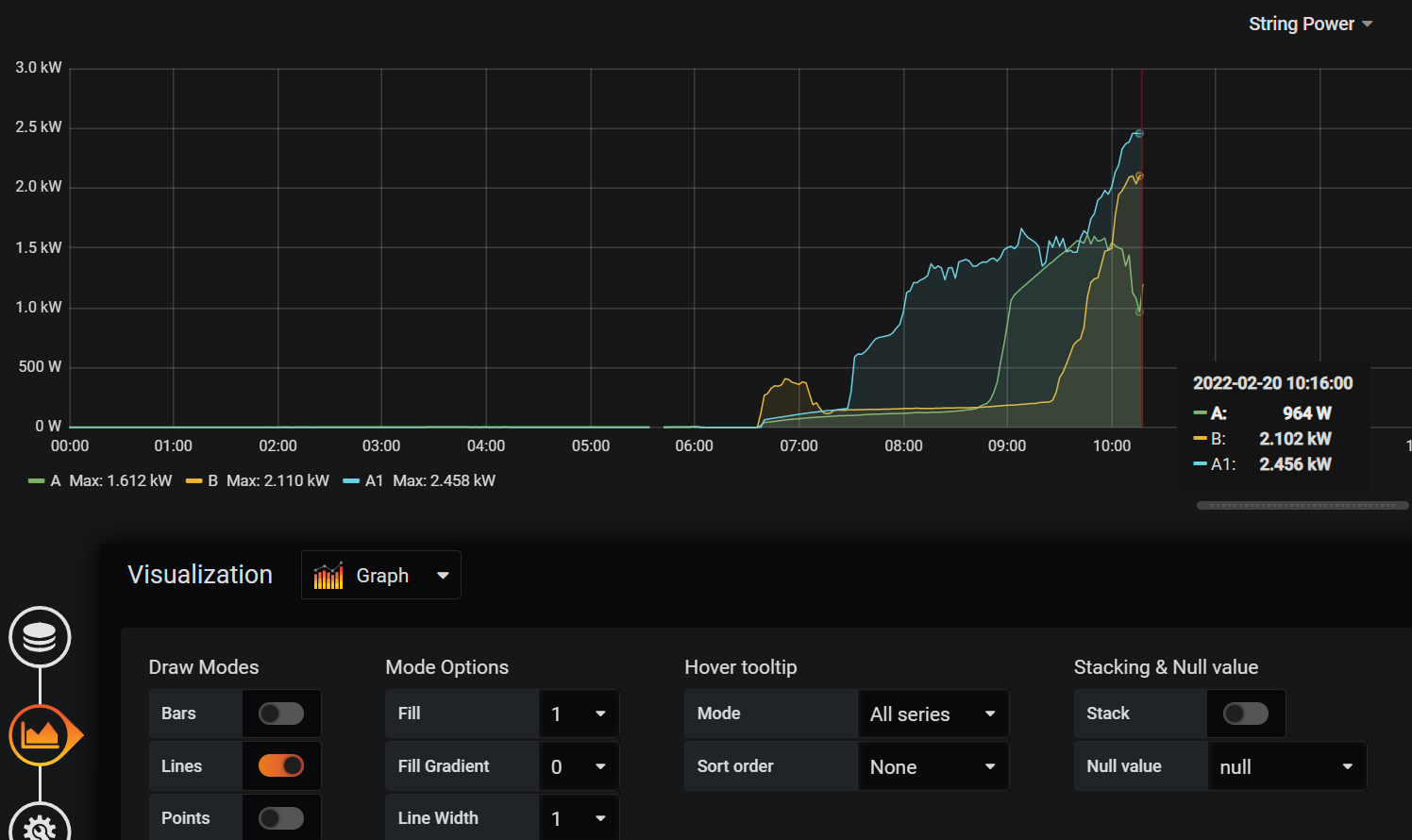
Task: Click the 2.5 kW y-axis label
Action: [39, 127]
